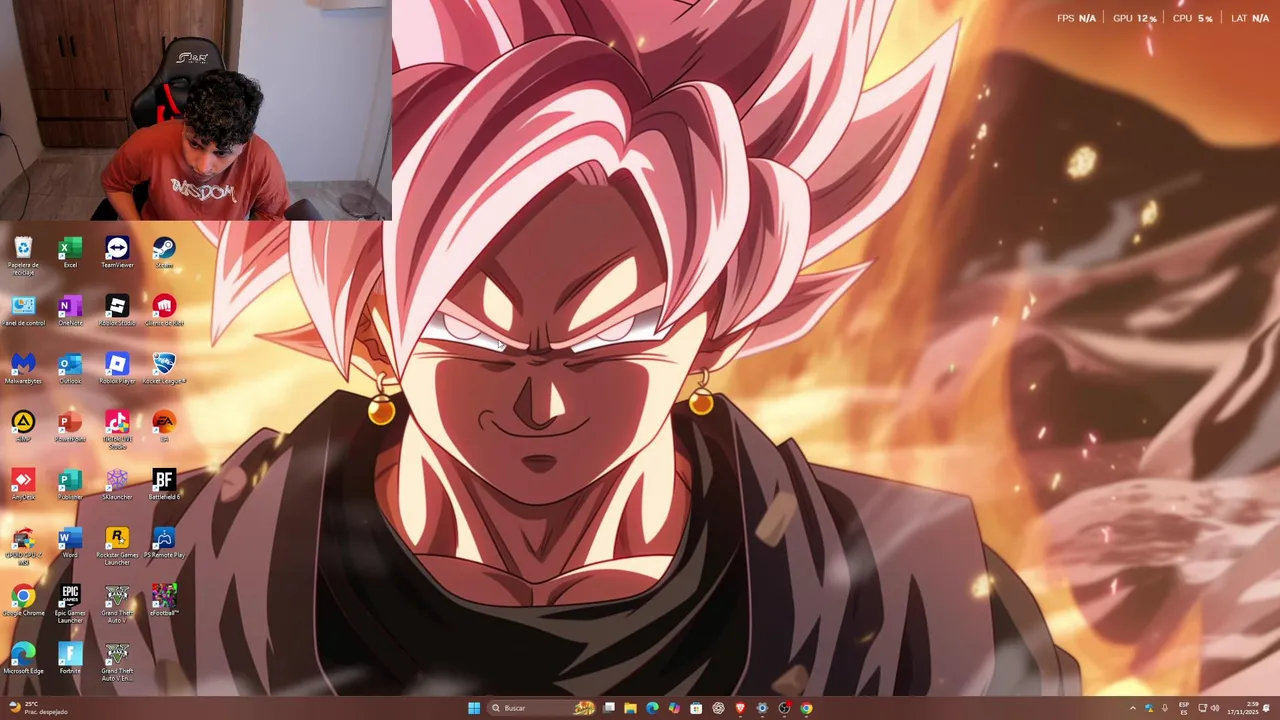
Task: Open the Windows Start menu
Action: coord(474,708)
